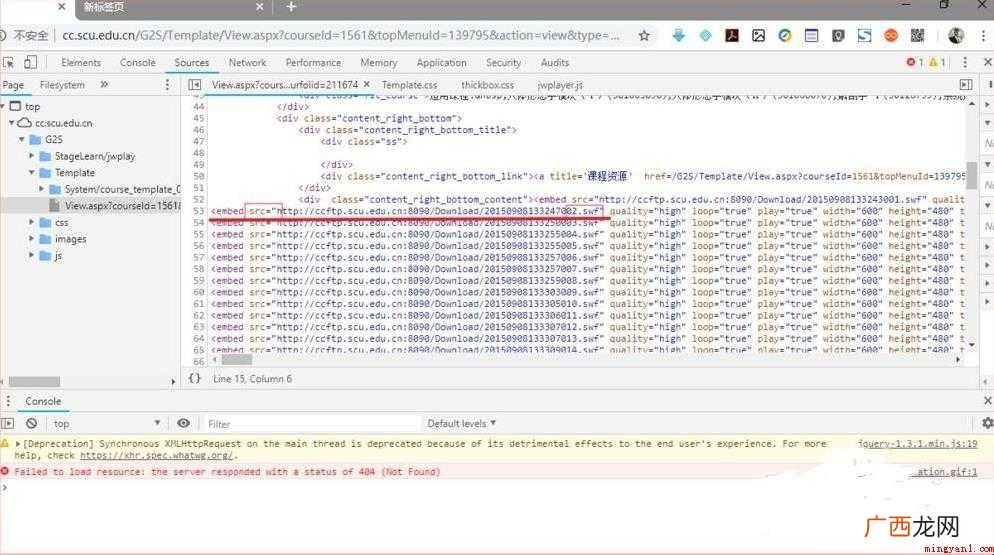
Task: Open the console drawer three-dot menu
Action: [x=8, y=401]
